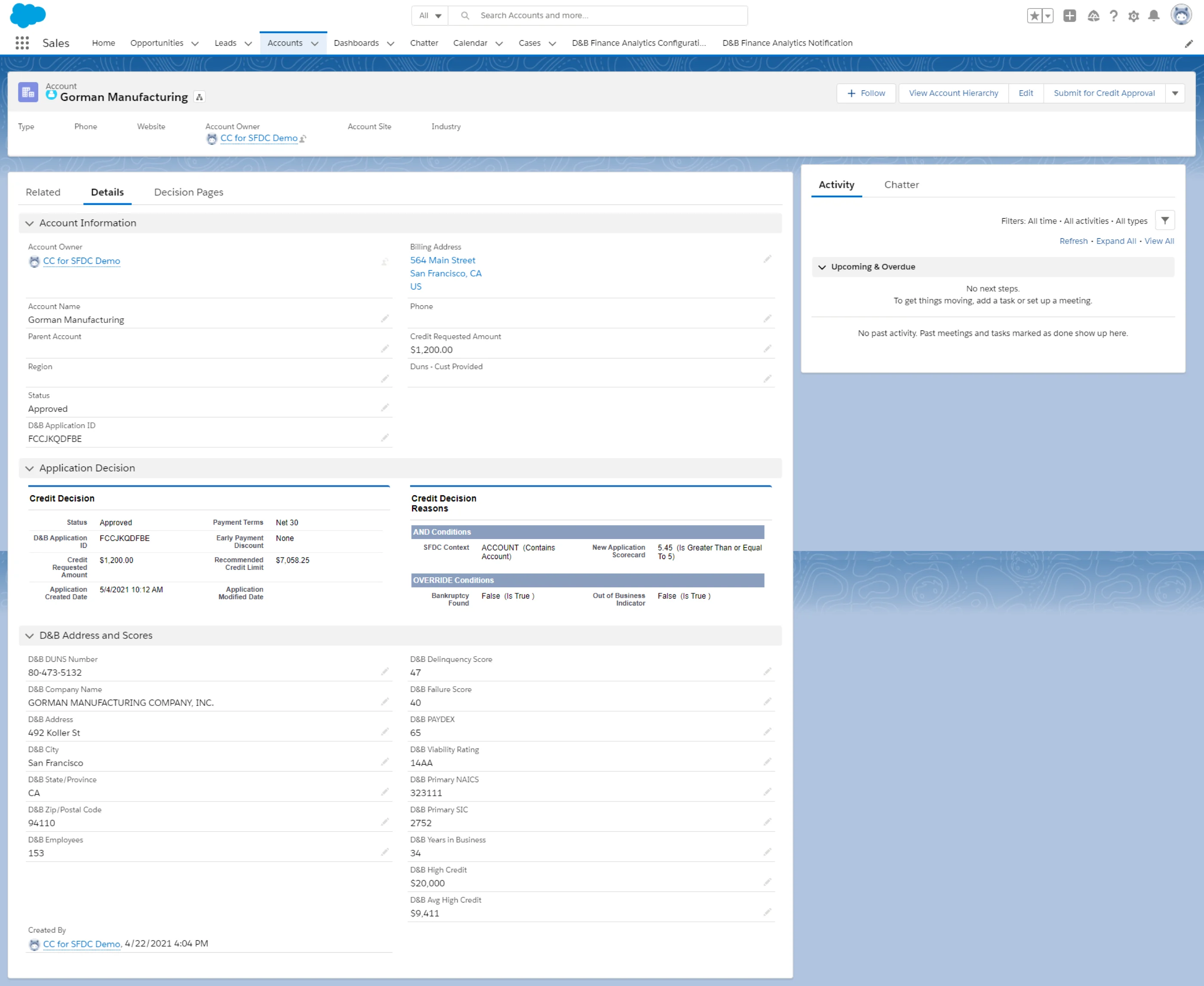Click the account hierarchy icon beside Gorman Manufacturing
Screen dimensions: 1204x986
point(200,97)
